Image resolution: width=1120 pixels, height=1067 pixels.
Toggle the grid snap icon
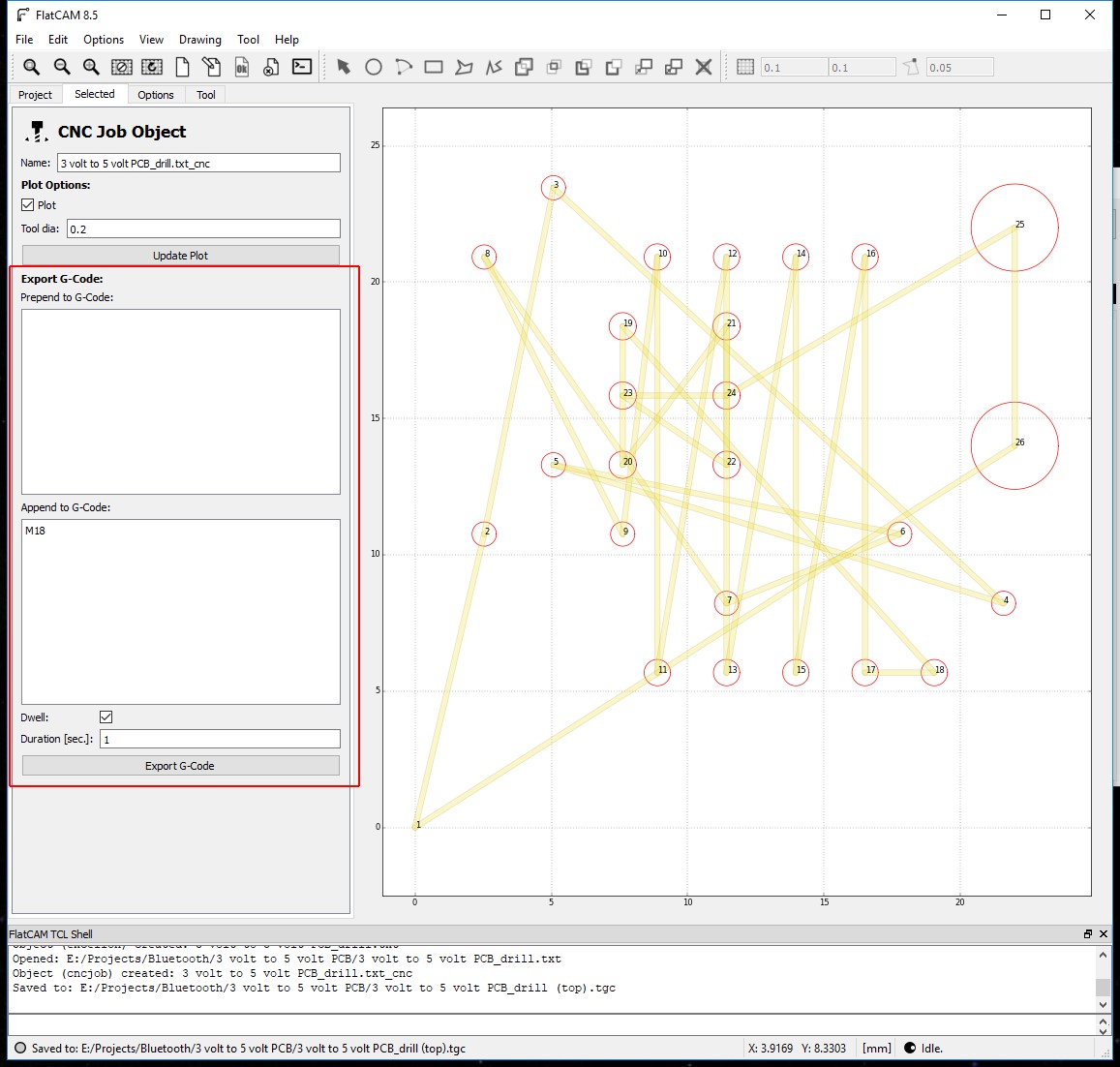click(745, 67)
